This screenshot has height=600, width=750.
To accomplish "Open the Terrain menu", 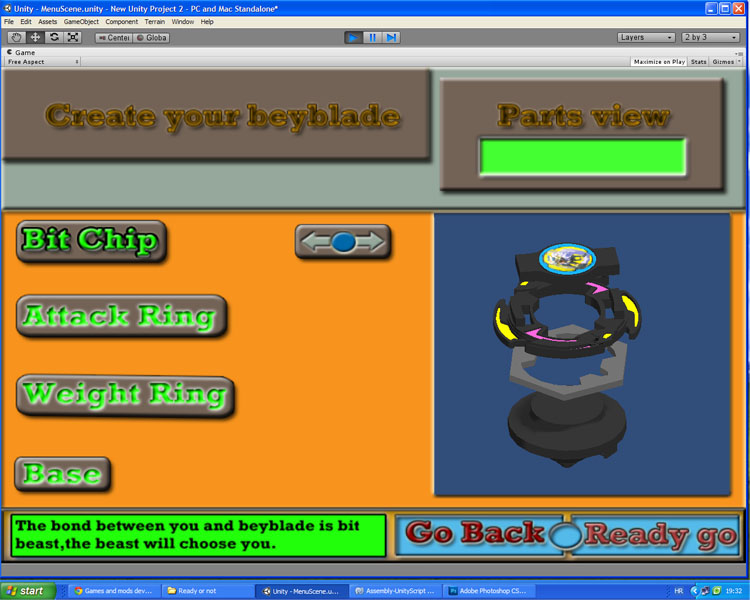I will (x=154, y=22).
